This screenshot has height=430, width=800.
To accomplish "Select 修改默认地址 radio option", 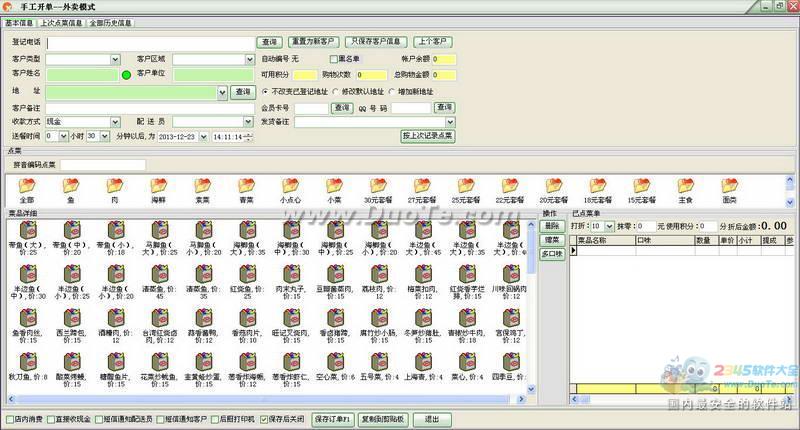I will (333, 91).
